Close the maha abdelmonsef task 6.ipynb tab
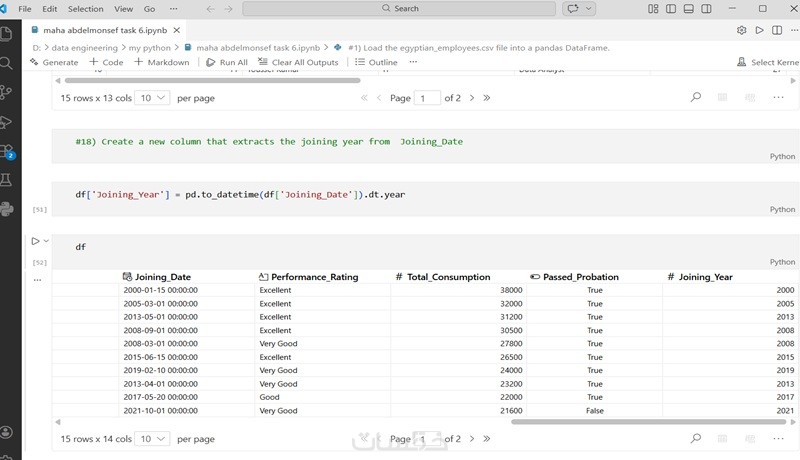 click(177, 30)
